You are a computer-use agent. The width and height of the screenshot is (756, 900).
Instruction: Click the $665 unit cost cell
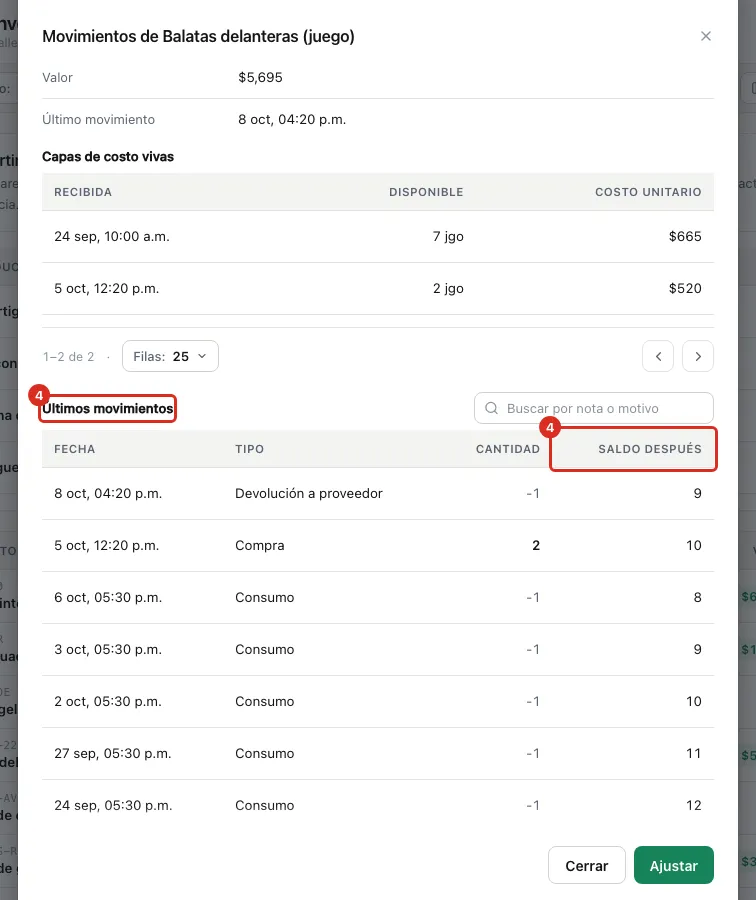coord(685,236)
